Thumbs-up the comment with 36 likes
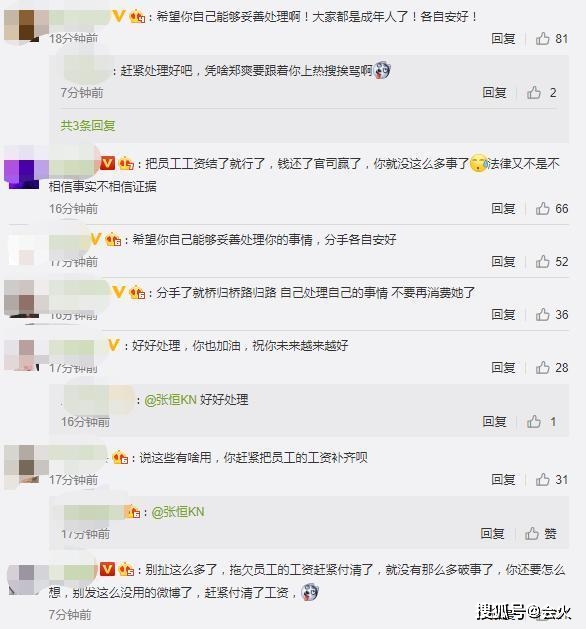This screenshot has height=629, width=586. pyautogui.click(x=543, y=314)
